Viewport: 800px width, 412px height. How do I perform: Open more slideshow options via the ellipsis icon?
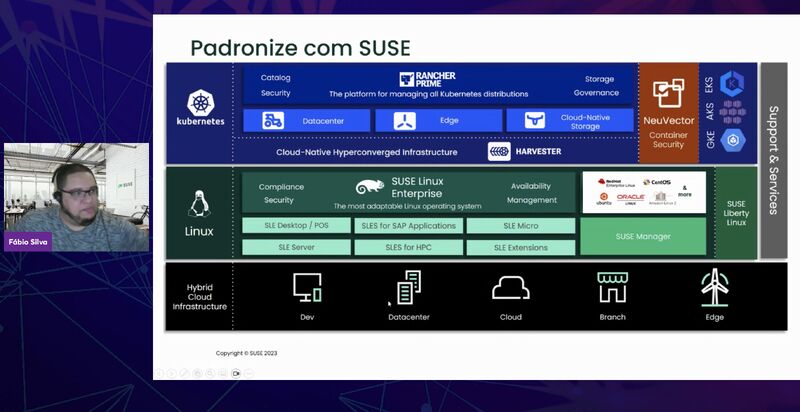pyautogui.click(x=248, y=374)
